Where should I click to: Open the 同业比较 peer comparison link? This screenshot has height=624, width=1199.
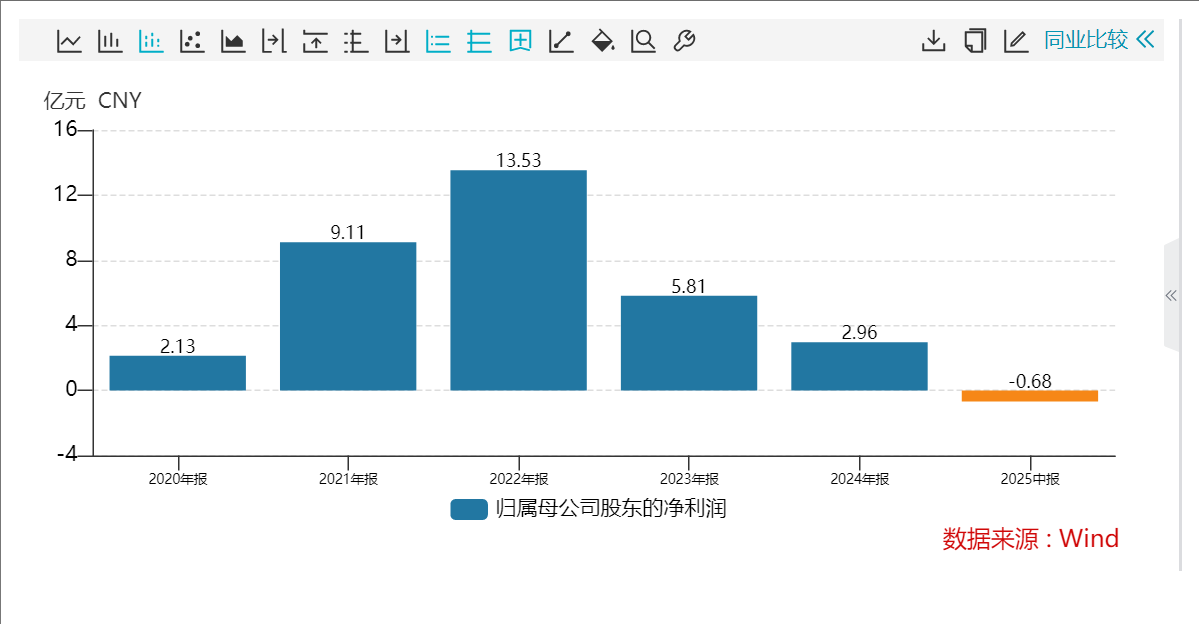(x=1086, y=40)
